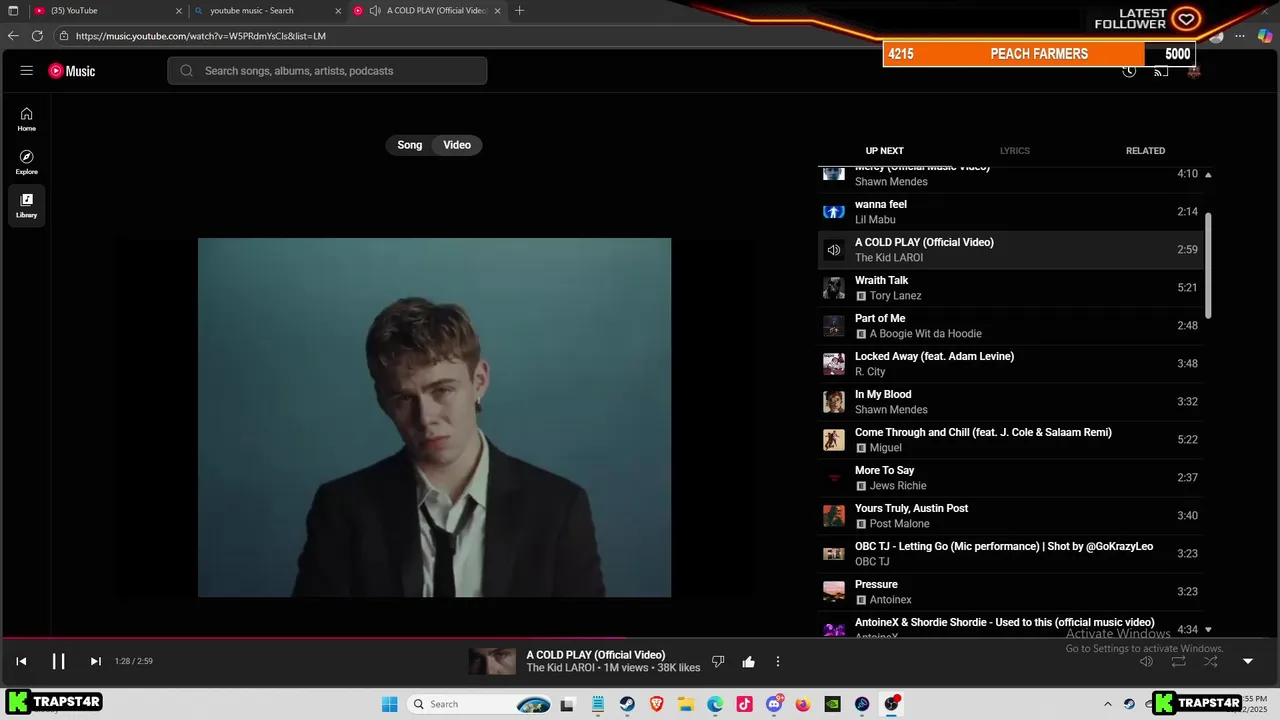Switch player mode to Song
Image resolution: width=1280 pixels, height=720 pixels.
(410, 145)
